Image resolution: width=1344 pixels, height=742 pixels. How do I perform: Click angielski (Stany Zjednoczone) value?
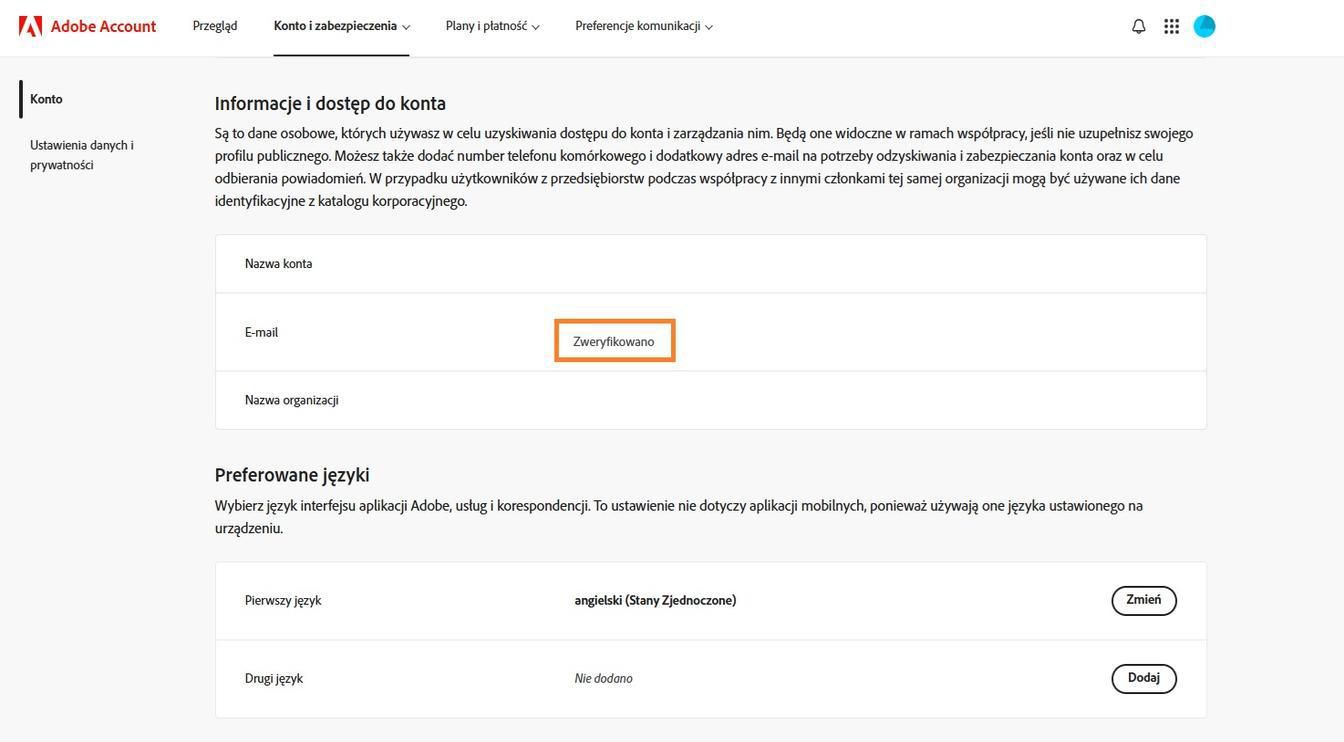click(x=655, y=601)
